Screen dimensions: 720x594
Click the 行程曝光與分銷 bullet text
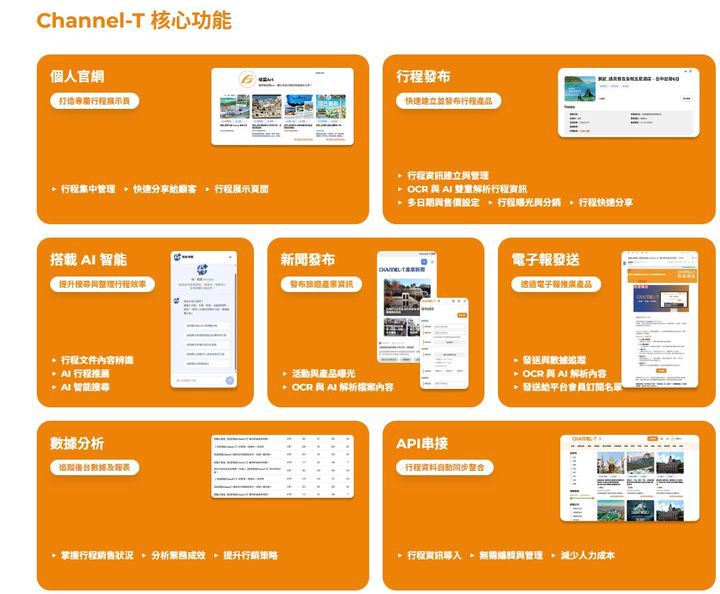[x=529, y=202]
